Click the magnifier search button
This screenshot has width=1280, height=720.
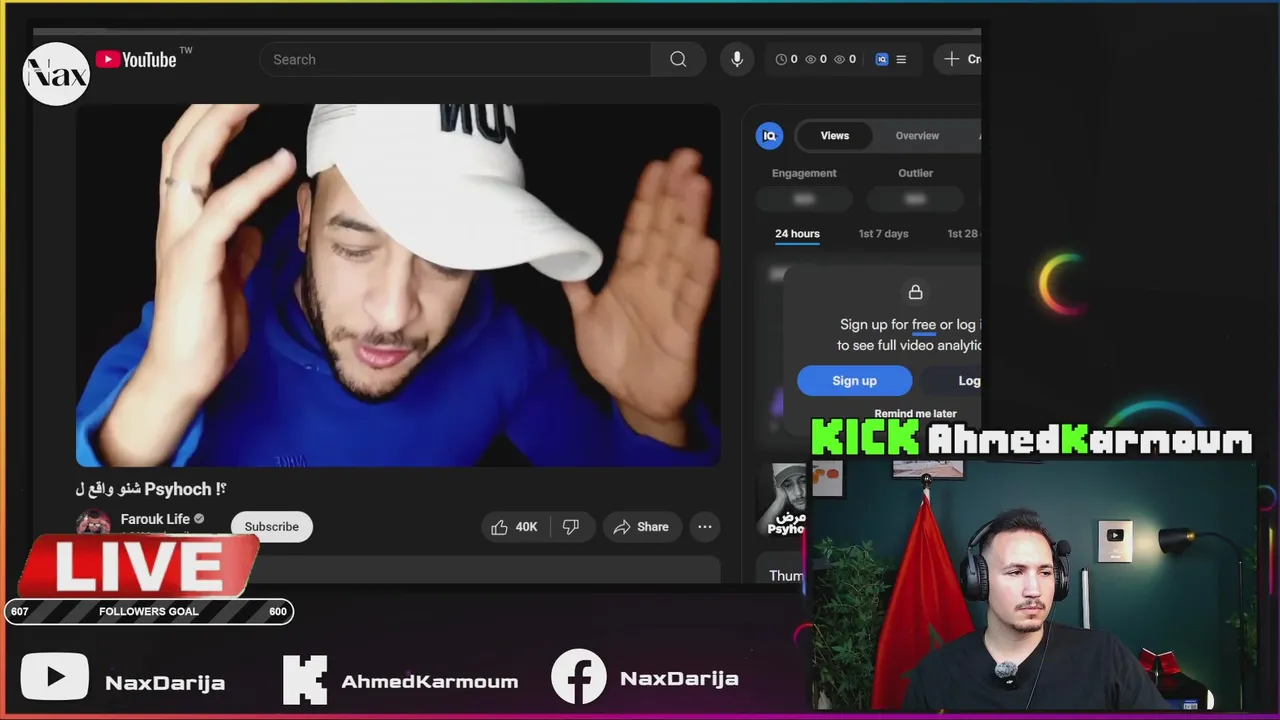678,60
